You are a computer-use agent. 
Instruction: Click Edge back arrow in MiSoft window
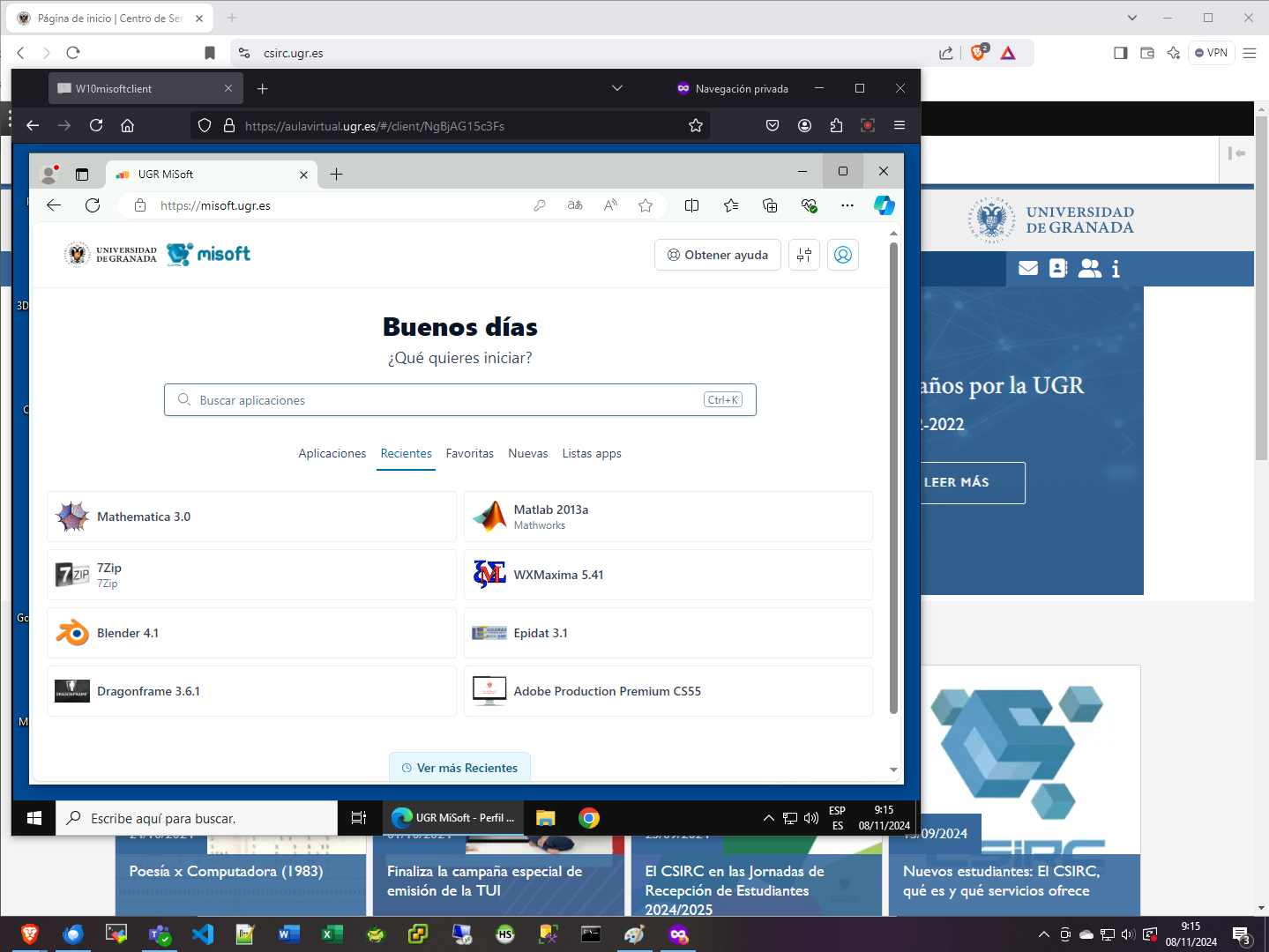pos(54,205)
